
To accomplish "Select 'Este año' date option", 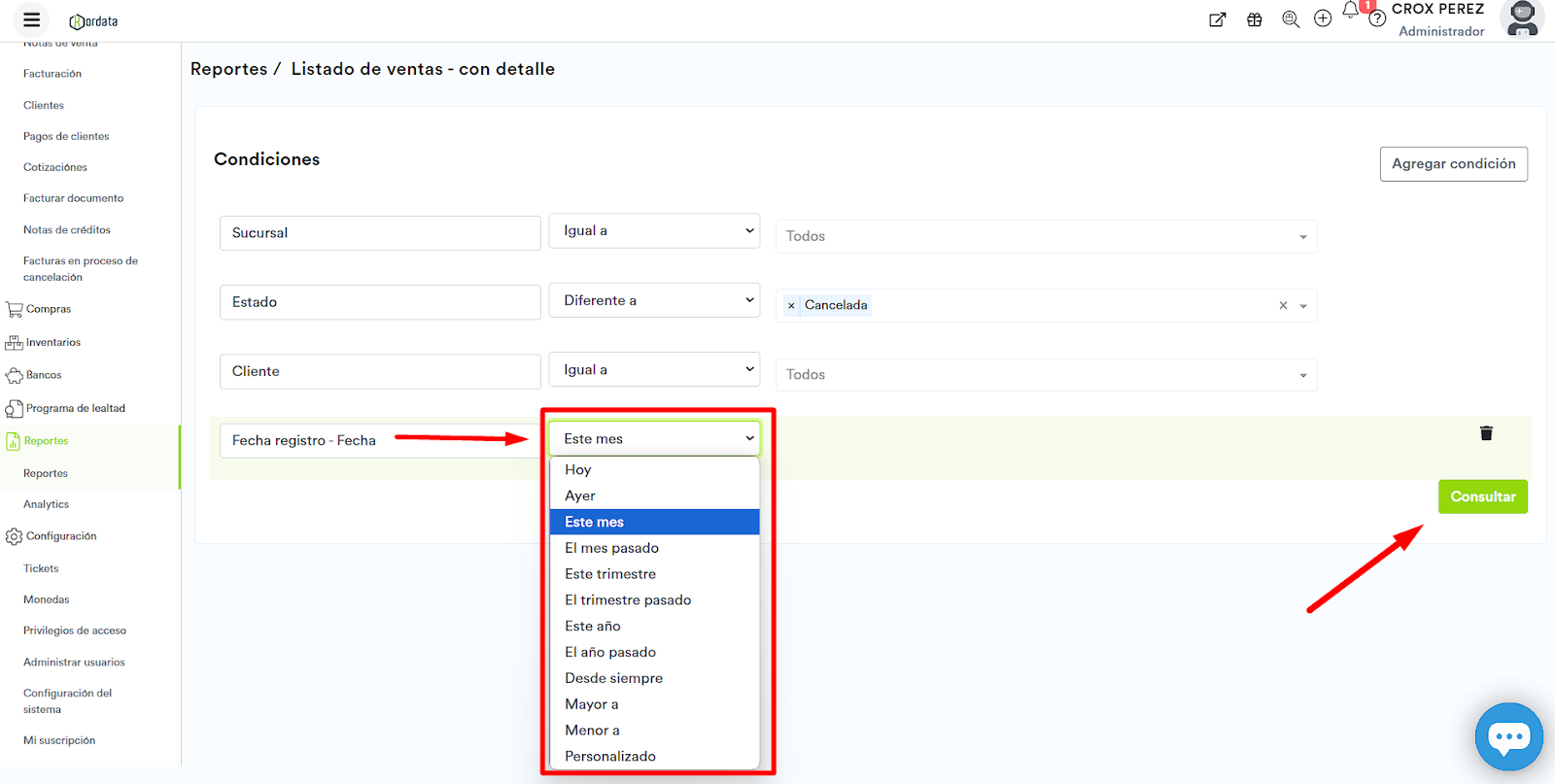I will pyautogui.click(x=593, y=626).
